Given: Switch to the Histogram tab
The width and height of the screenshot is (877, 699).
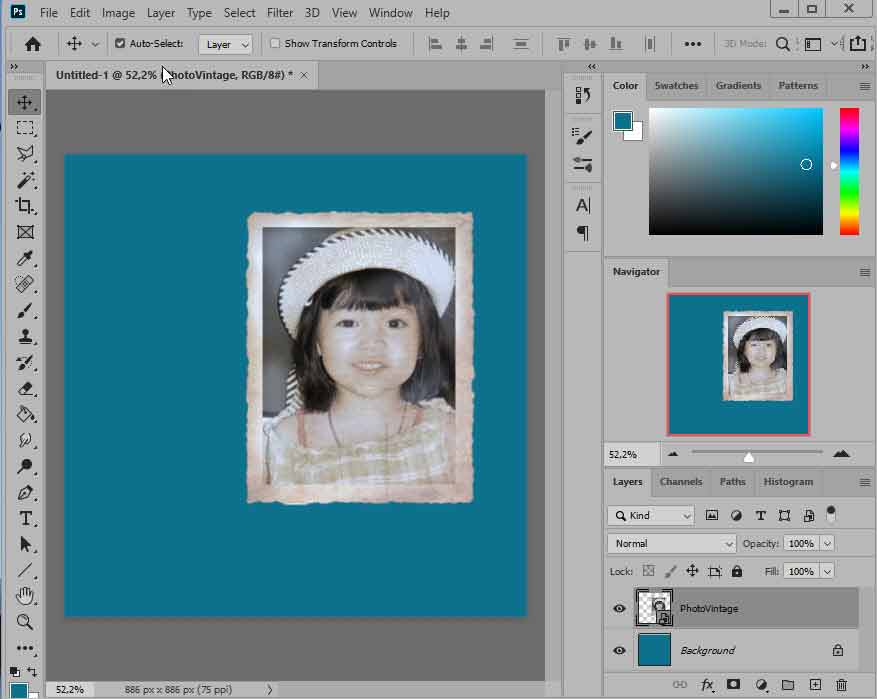Looking at the screenshot, I should point(788,481).
